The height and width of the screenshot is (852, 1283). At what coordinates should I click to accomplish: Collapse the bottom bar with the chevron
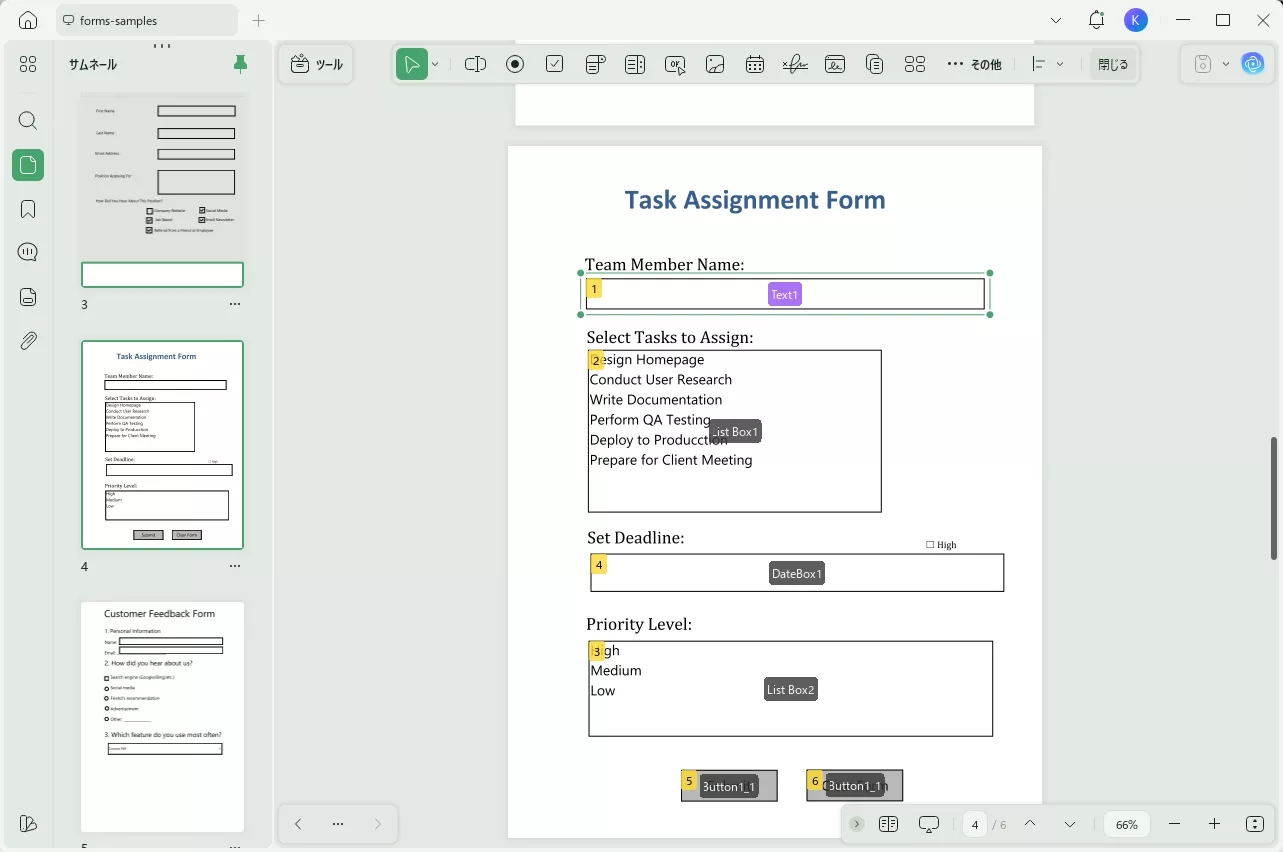[857, 824]
